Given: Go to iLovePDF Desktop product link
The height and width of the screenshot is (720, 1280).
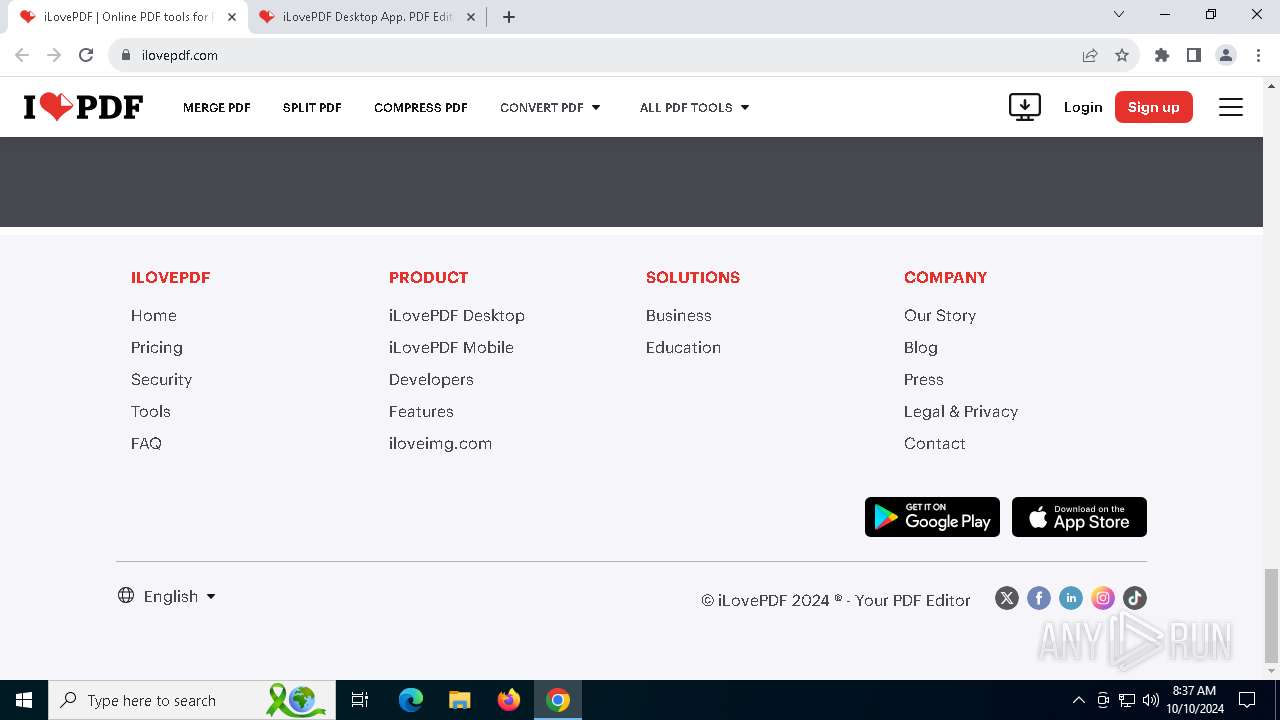Looking at the screenshot, I should pos(457,315).
